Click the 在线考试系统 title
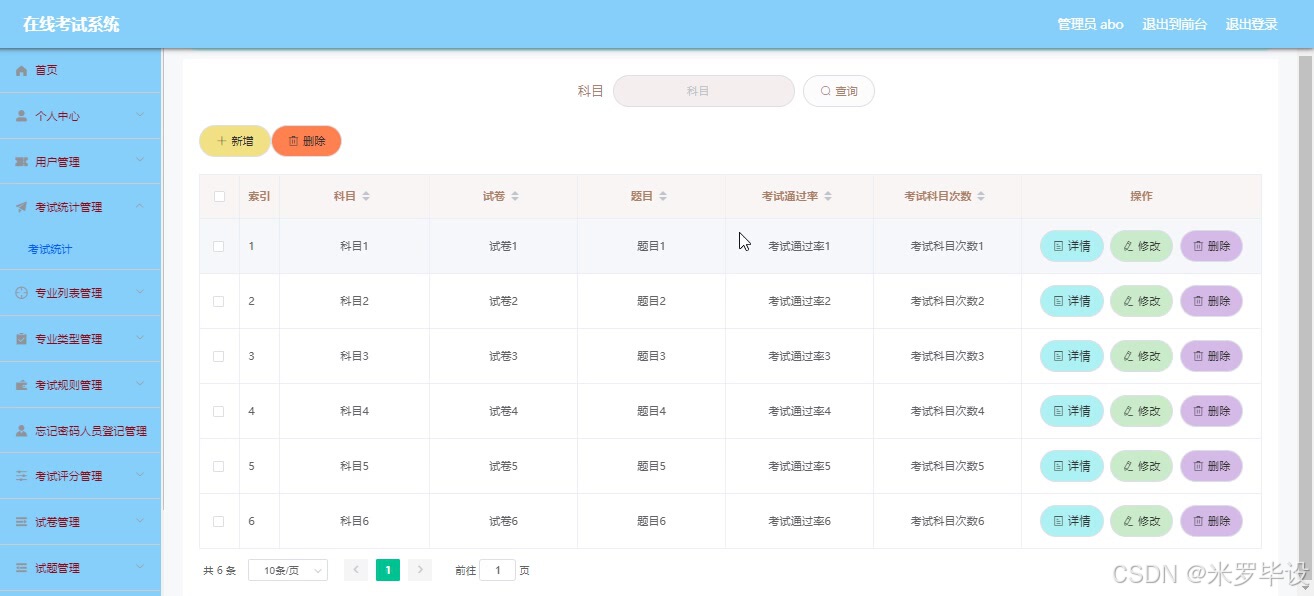This screenshot has width=1314, height=596. pyautogui.click(x=71, y=24)
